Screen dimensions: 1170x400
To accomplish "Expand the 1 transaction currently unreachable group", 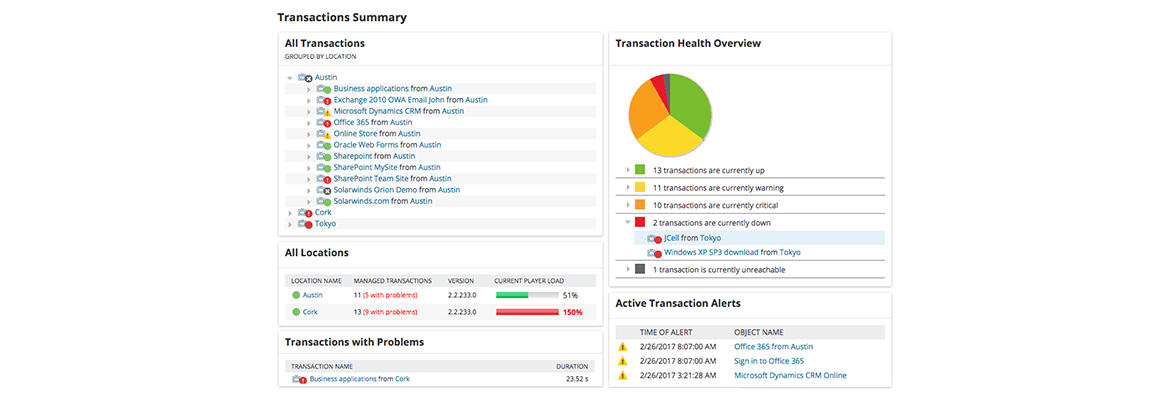I will point(628,269).
